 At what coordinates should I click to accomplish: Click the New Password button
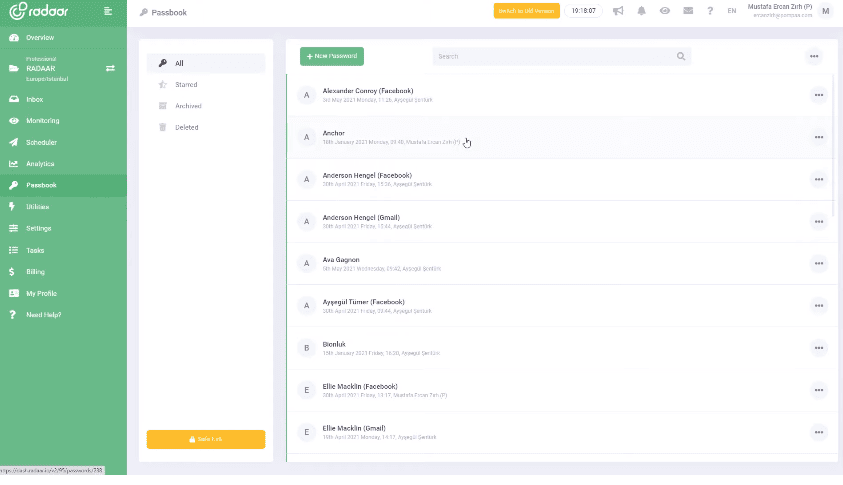332,56
